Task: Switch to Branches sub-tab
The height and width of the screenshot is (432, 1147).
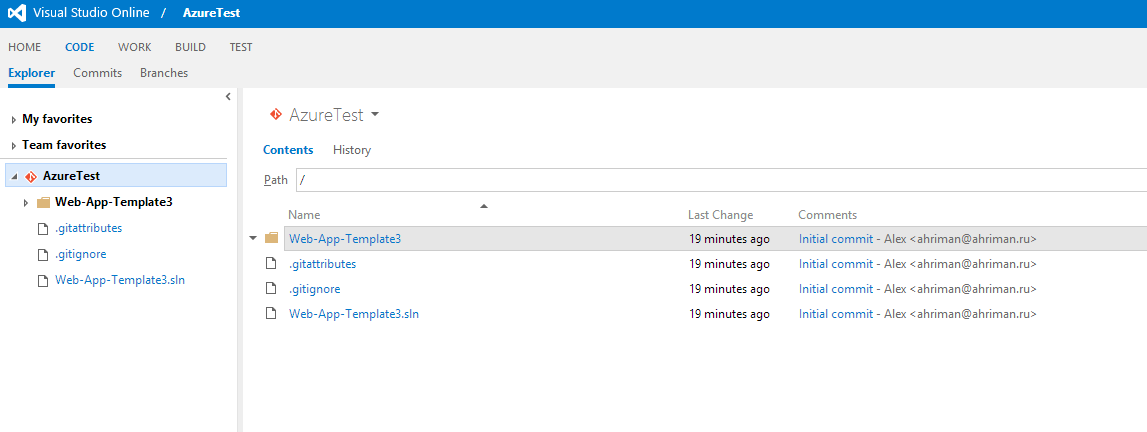Action: pos(164,73)
